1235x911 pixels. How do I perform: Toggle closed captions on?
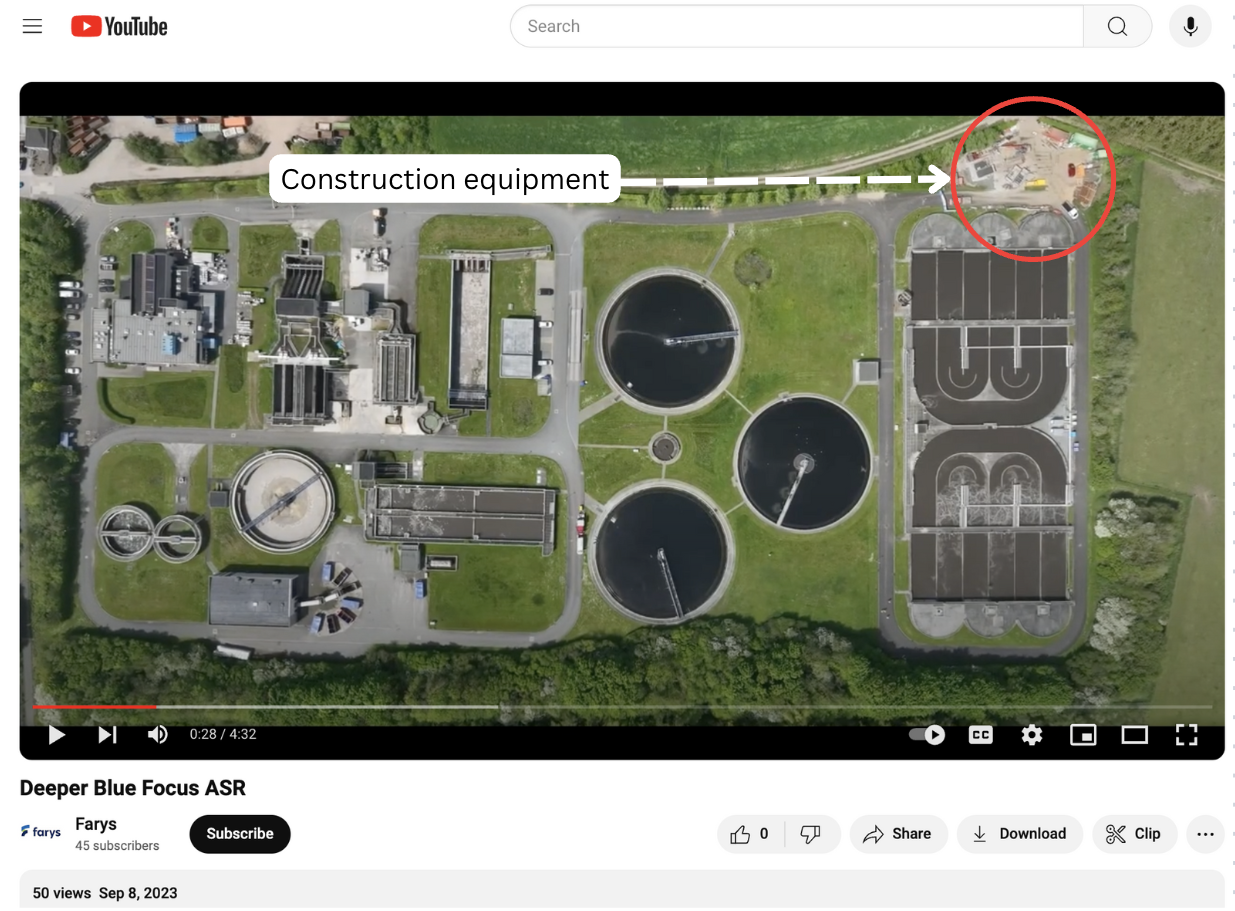click(980, 735)
